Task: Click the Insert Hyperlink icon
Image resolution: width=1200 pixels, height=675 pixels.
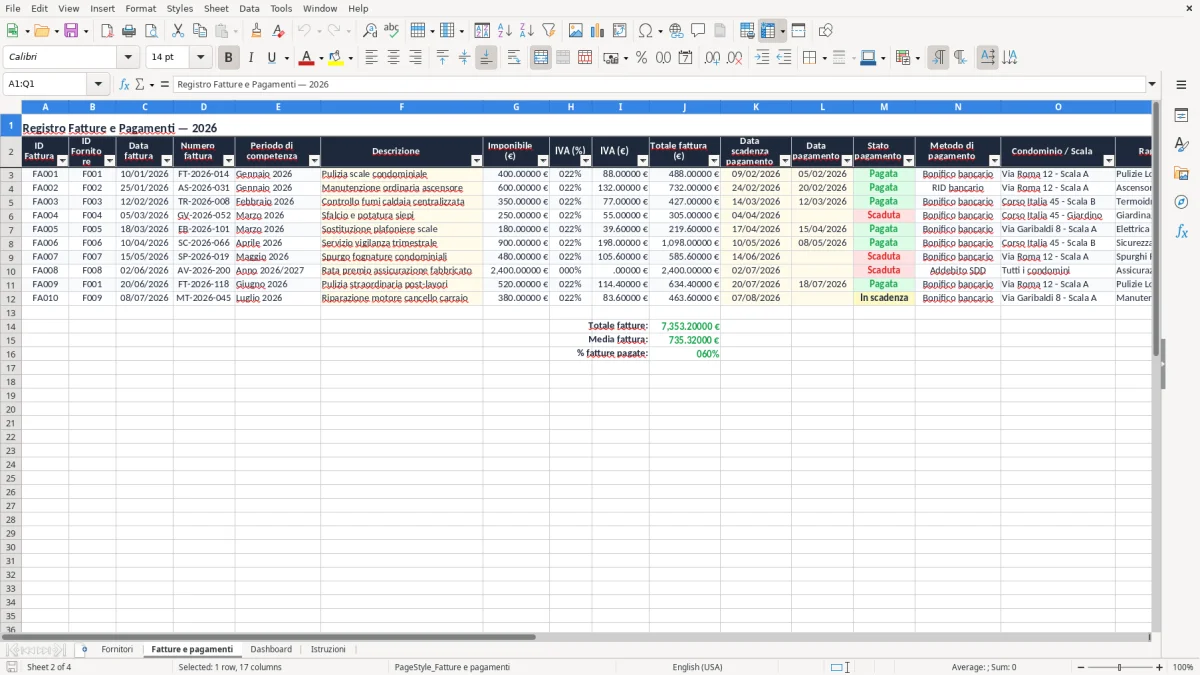Action: [x=676, y=31]
